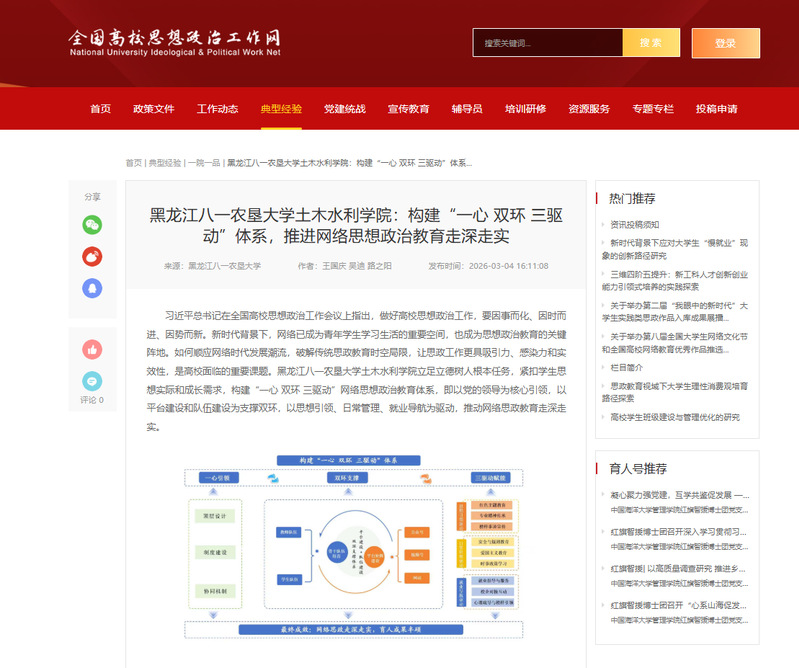Switch to the 资源服务 section
This screenshot has width=799, height=668.
click(589, 109)
